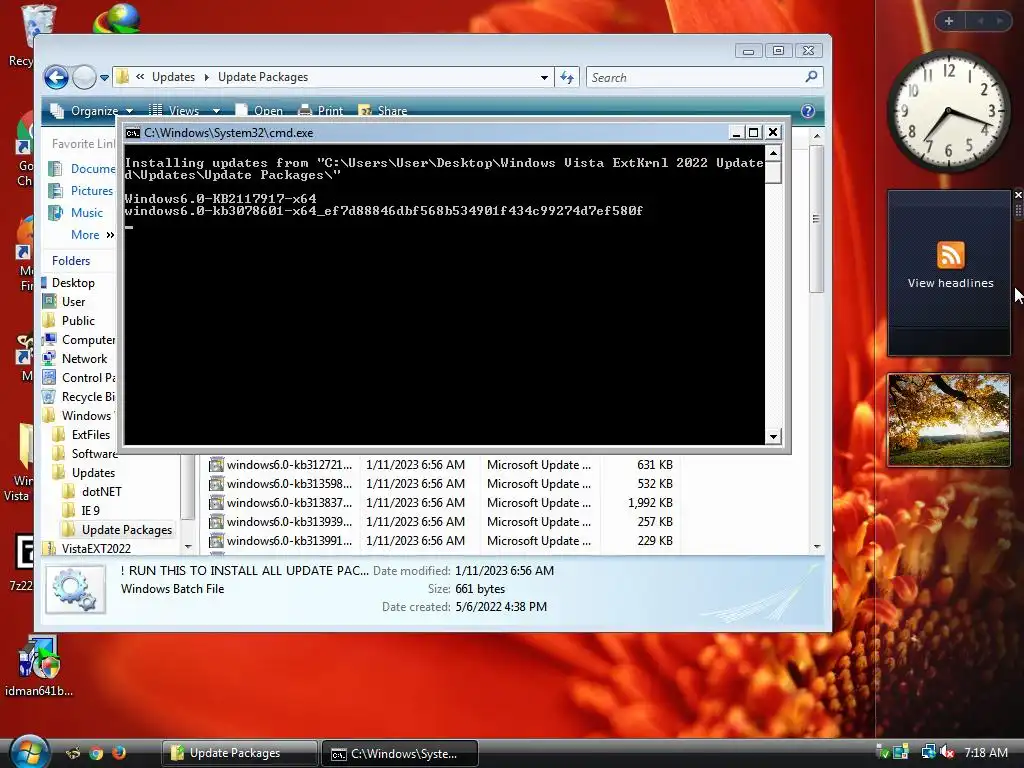
Task: Click cmd window scroll down arrow
Action: (773, 436)
